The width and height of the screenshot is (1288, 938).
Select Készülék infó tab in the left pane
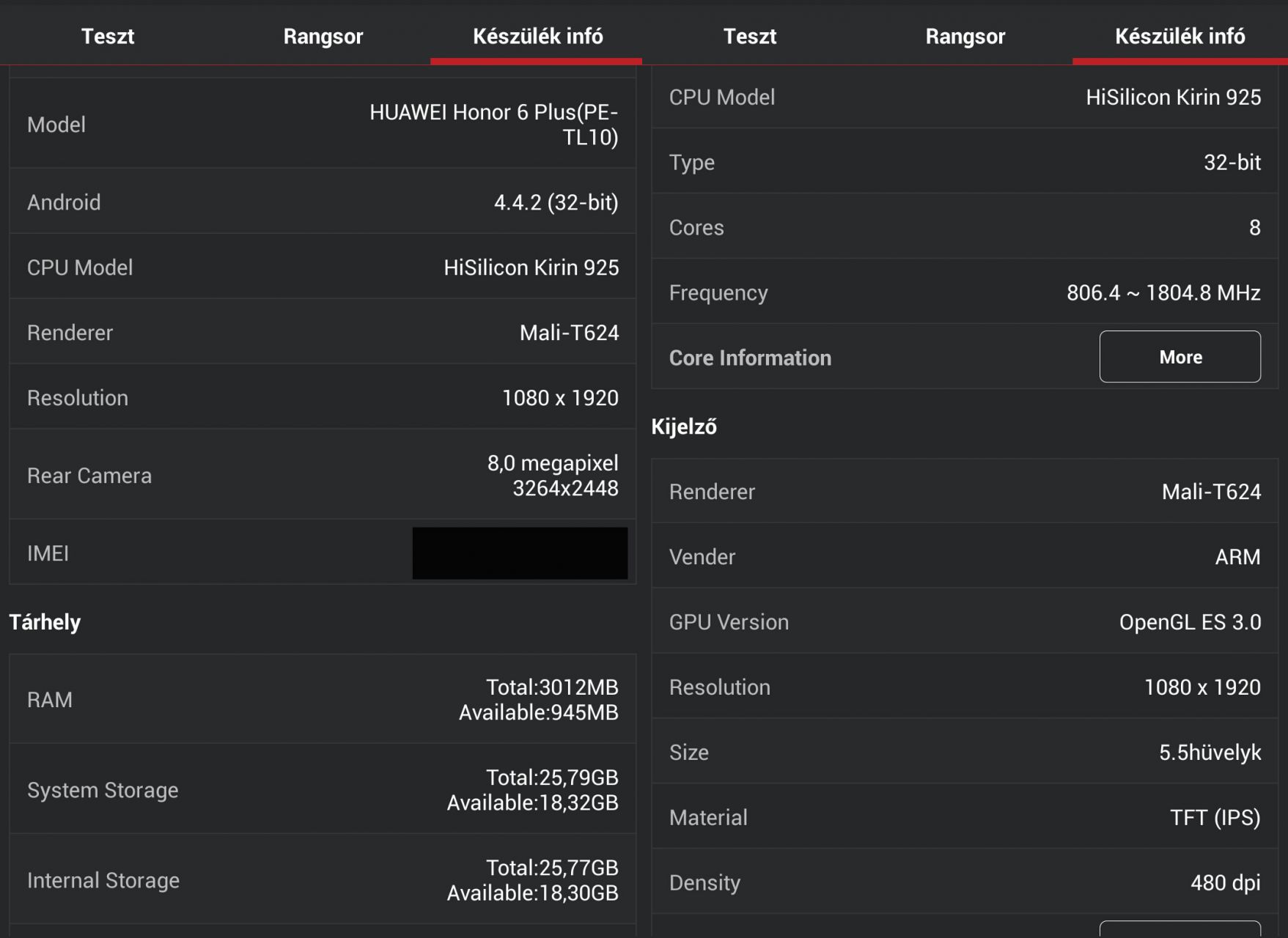tap(537, 36)
